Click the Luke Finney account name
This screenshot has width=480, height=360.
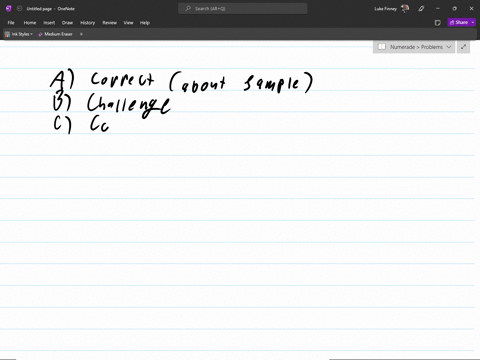point(385,9)
